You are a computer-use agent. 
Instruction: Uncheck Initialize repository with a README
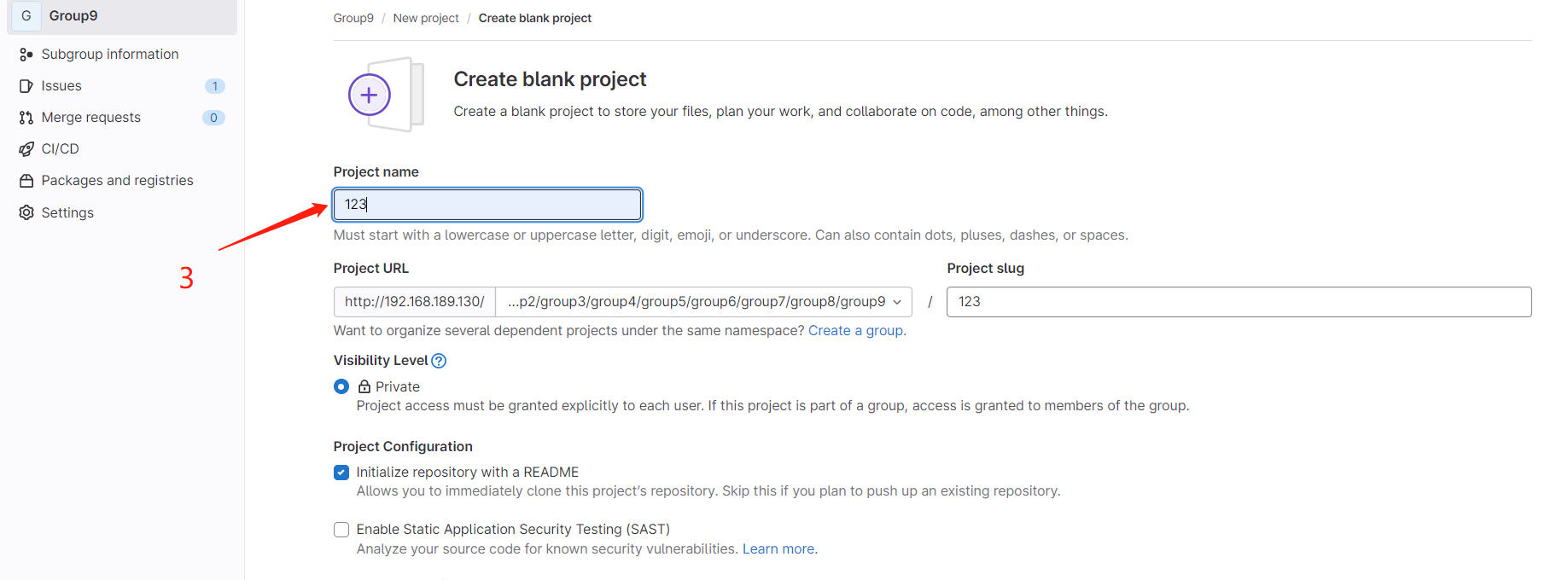pyautogui.click(x=341, y=473)
